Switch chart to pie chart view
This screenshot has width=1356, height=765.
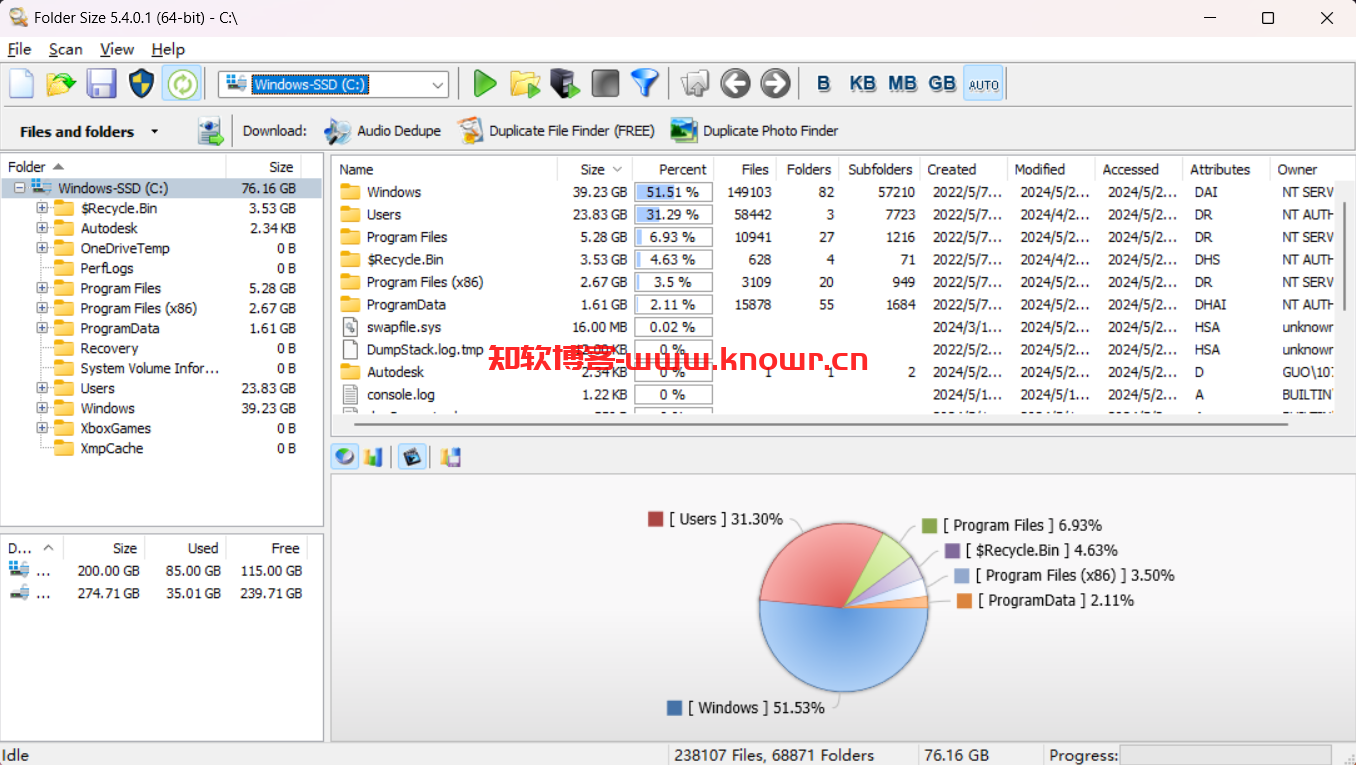pyautogui.click(x=345, y=457)
